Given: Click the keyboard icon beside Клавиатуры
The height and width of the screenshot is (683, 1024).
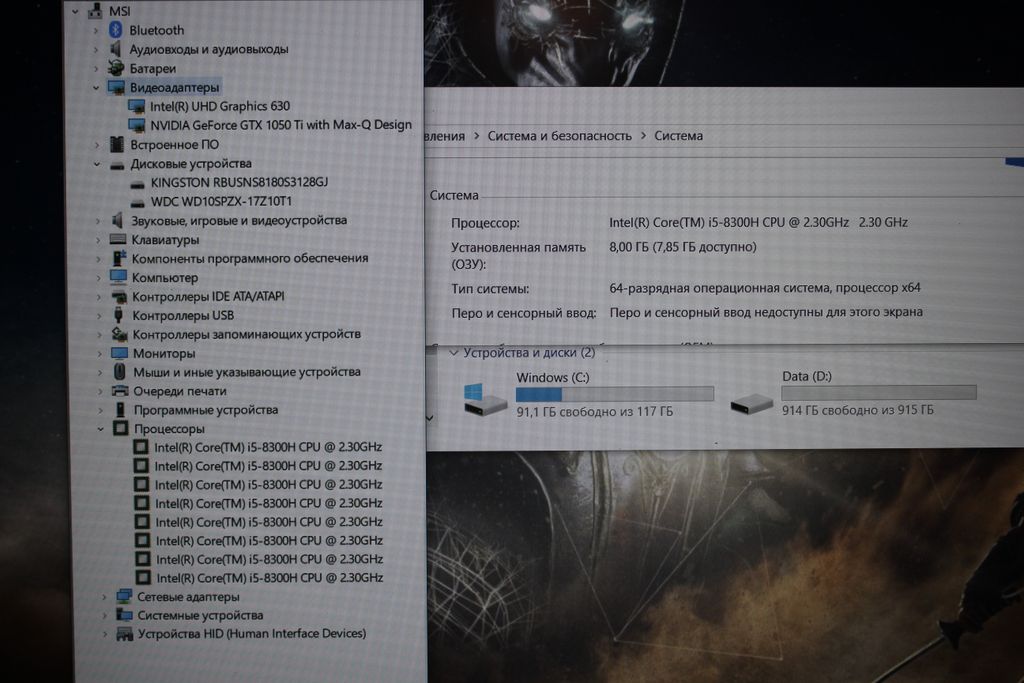Looking at the screenshot, I should click(x=118, y=240).
